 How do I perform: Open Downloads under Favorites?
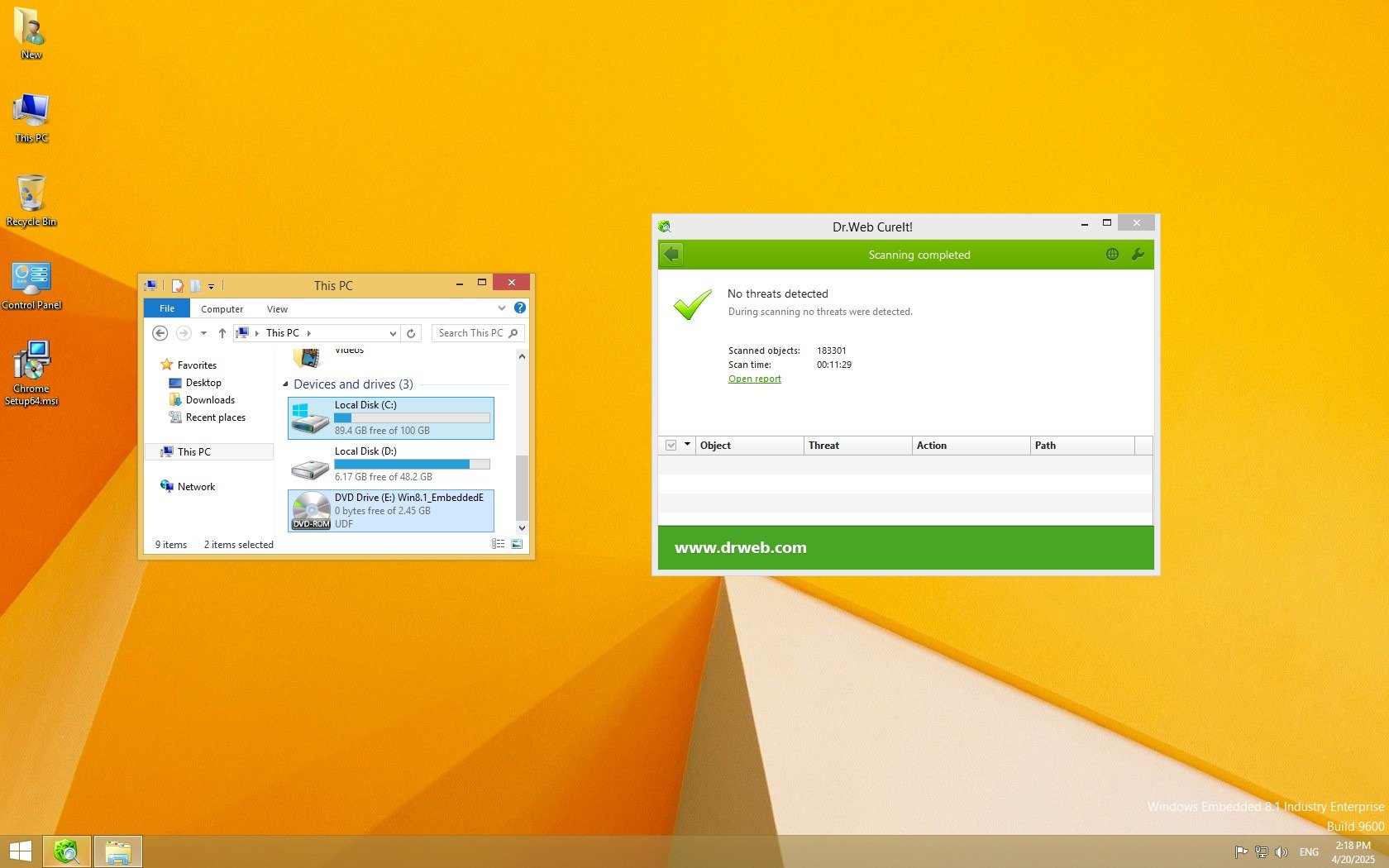pos(202,400)
